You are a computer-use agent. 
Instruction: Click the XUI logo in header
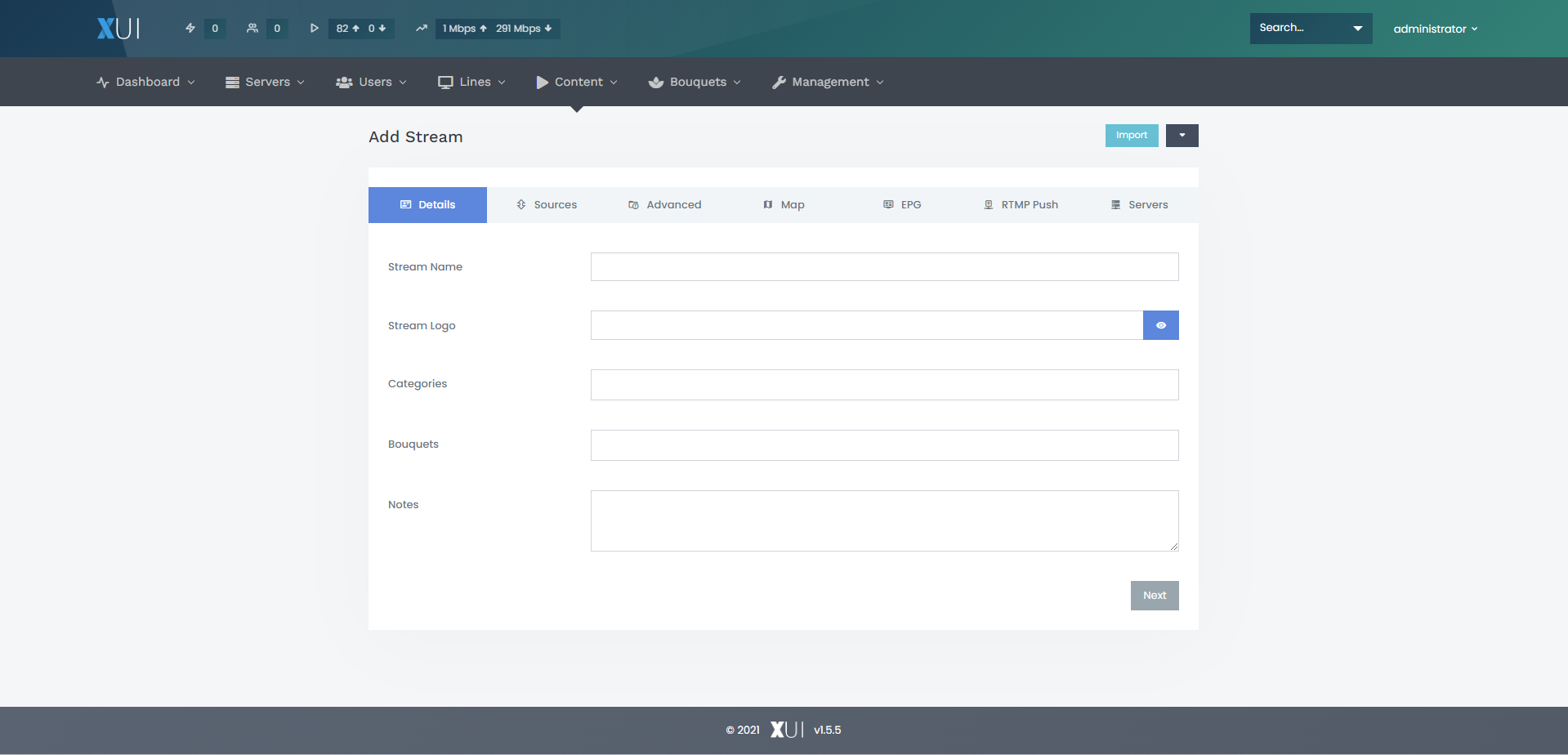point(118,29)
